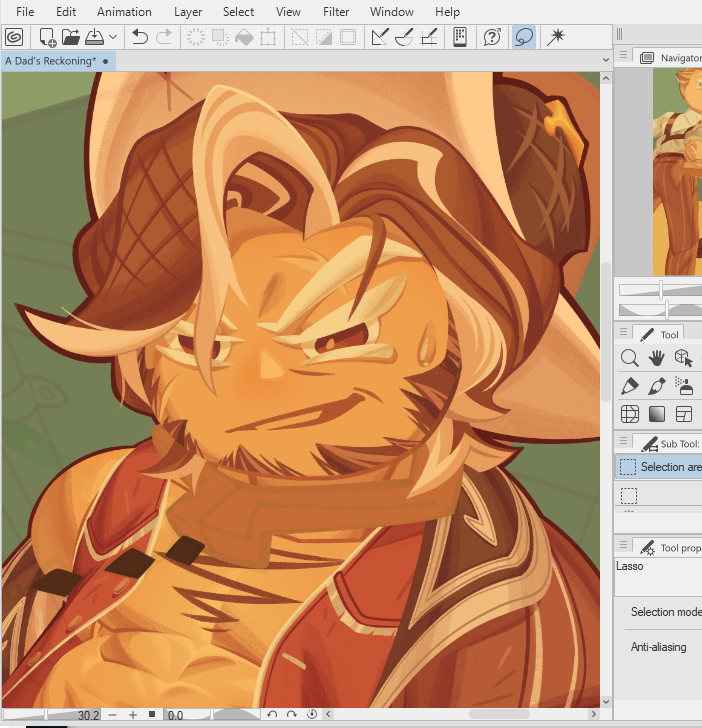Select the Sub Tool palette tab

pyautogui.click(x=669, y=444)
